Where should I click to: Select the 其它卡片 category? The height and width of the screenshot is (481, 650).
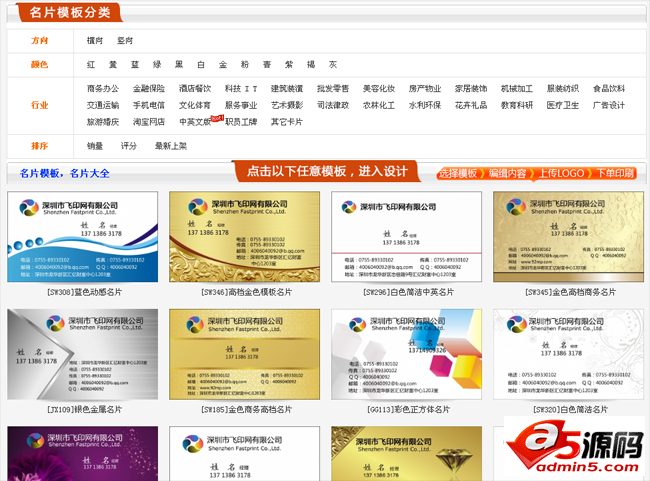point(287,122)
